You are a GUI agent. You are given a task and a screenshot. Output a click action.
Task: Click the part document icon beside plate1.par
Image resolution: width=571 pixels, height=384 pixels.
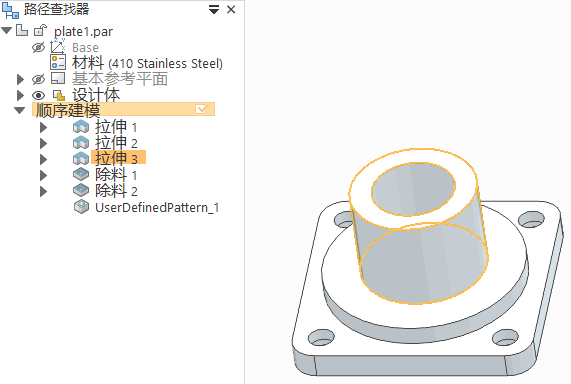point(22,31)
